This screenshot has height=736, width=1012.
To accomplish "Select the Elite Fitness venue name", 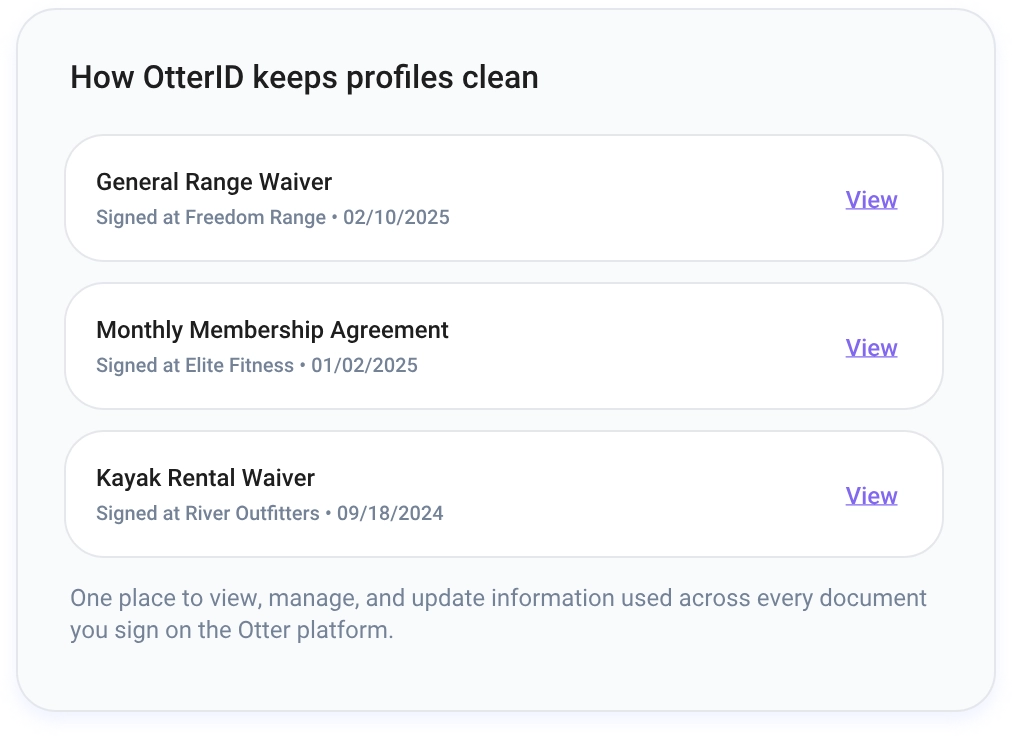I will (239, 365).
